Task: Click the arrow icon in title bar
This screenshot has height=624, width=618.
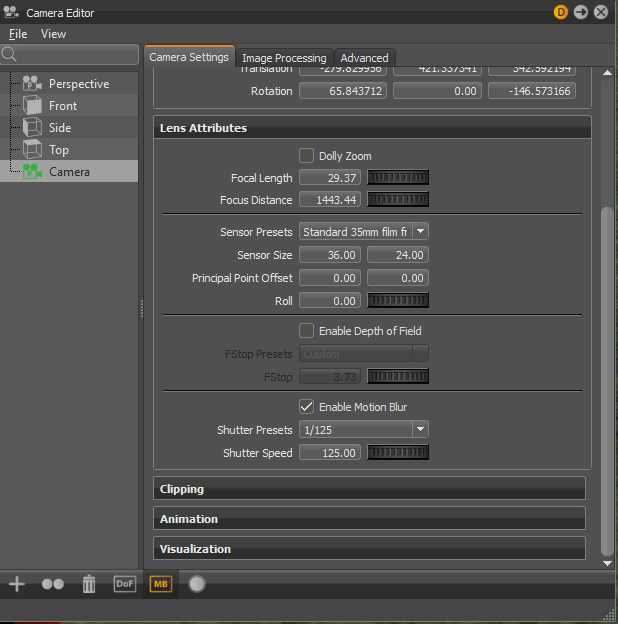Action: coord(581,12)
